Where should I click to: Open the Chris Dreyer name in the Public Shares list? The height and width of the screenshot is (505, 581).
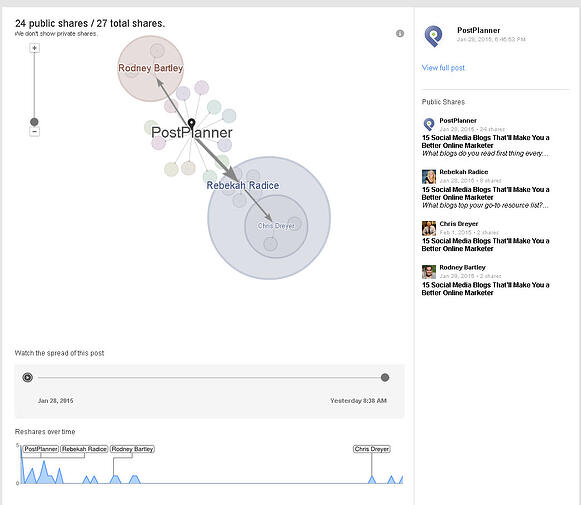point(459,224)
